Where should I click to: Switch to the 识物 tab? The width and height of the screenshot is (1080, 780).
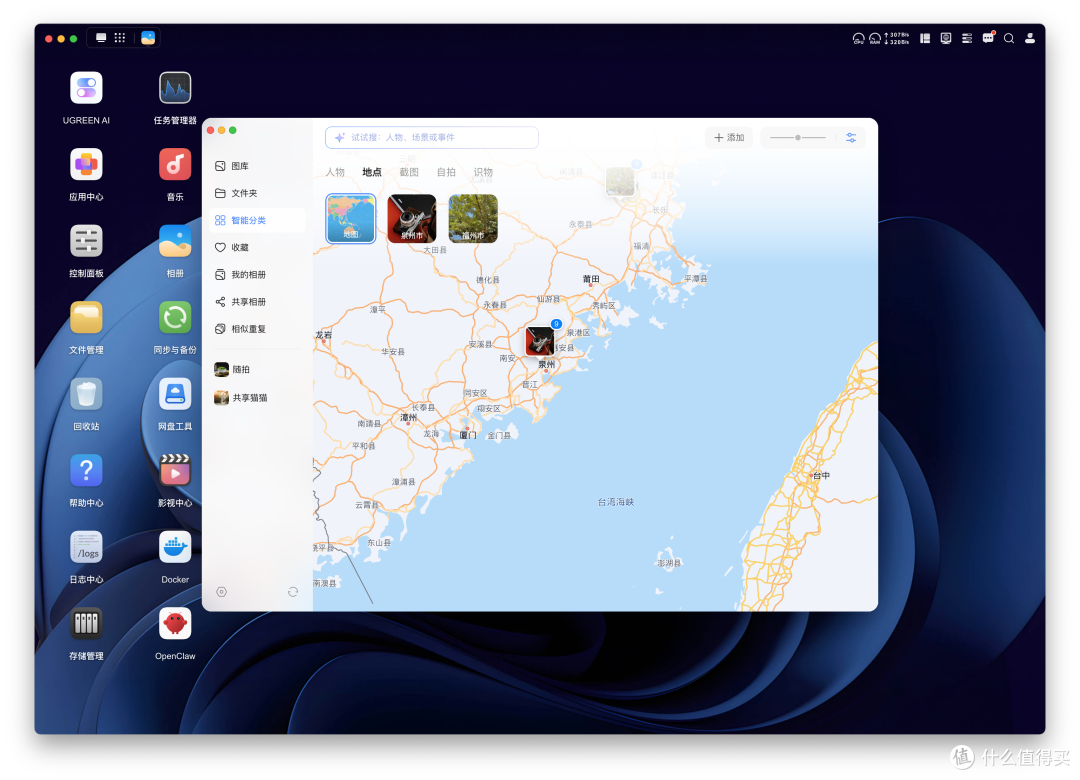point(483,172)
